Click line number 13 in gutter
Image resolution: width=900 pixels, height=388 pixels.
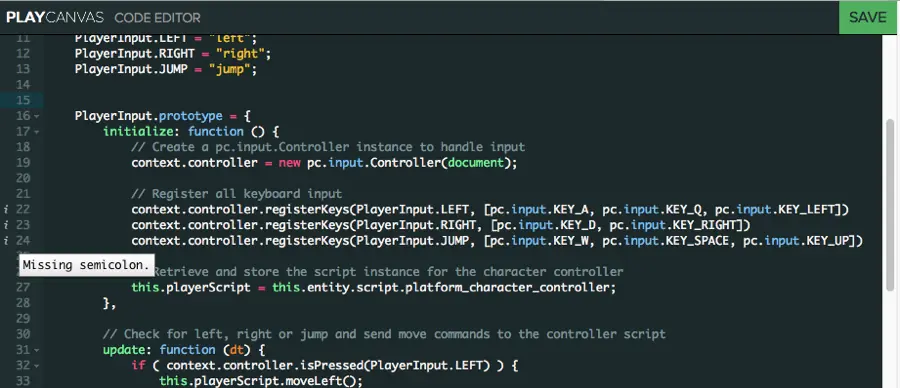click(x=23, y=69)
